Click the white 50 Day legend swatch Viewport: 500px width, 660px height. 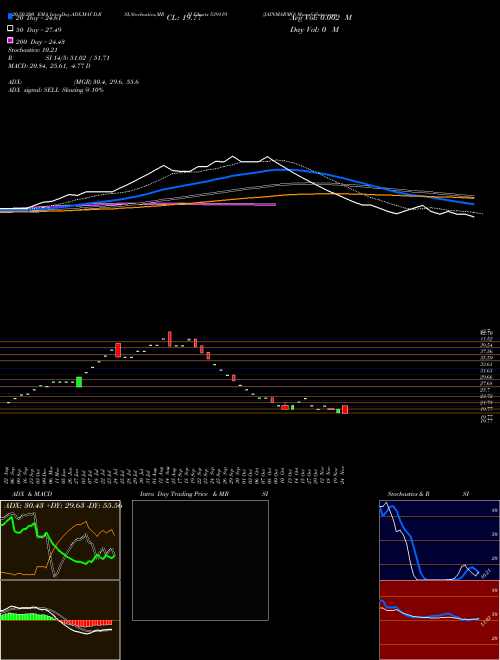tap(11, 29)
